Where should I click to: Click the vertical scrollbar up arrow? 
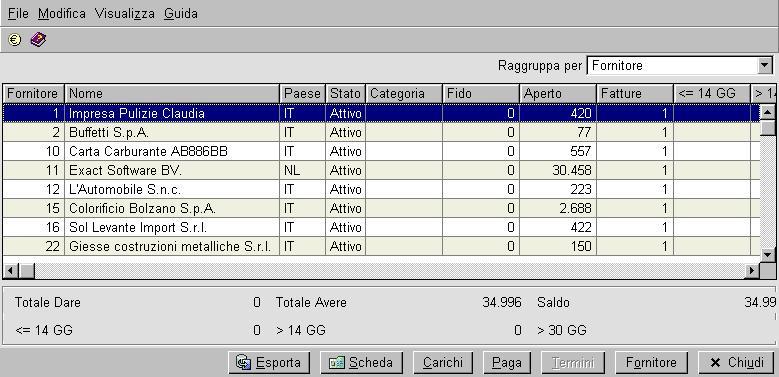point(768,112)
